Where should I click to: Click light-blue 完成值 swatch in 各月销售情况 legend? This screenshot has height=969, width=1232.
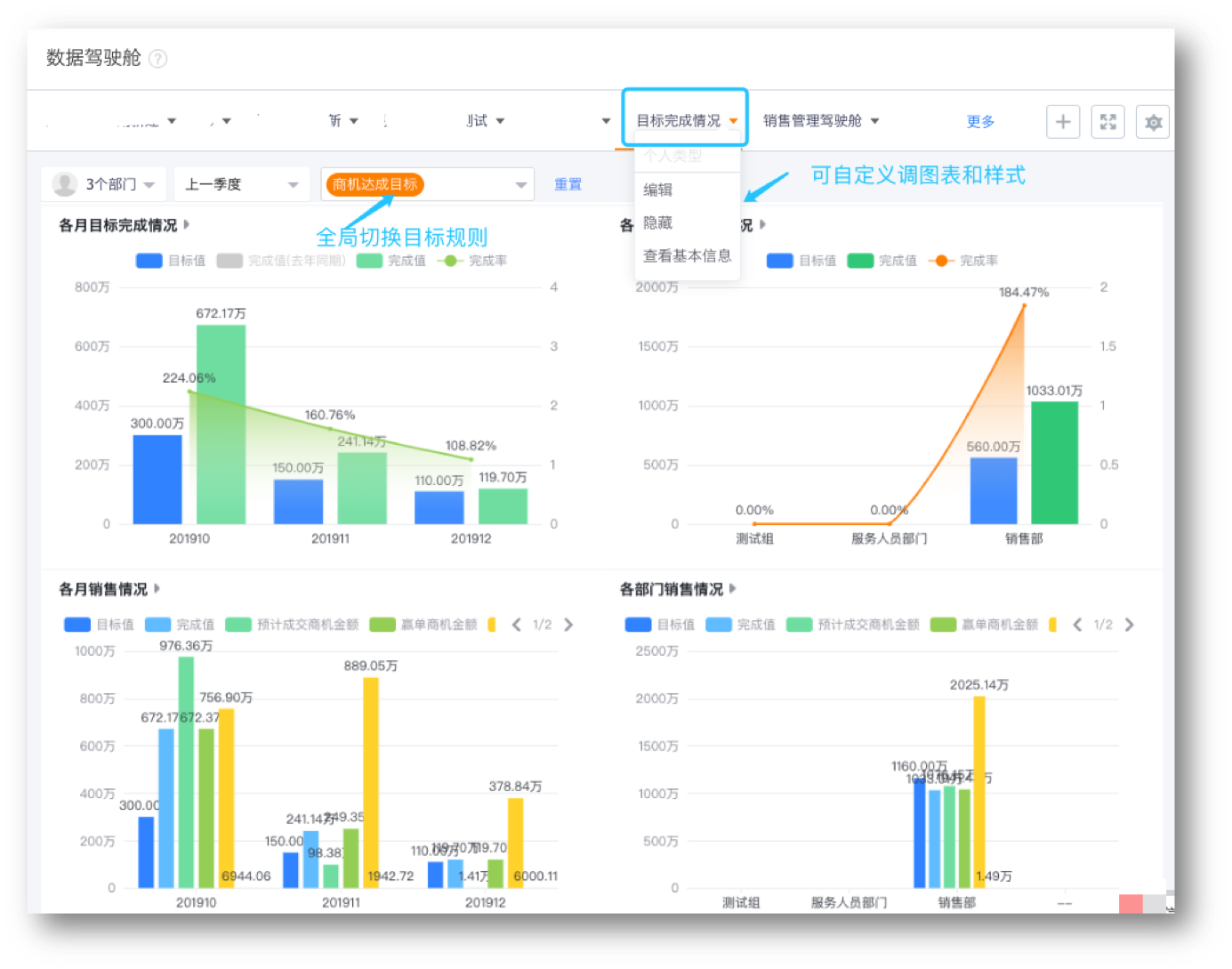[x=157, y=625]
